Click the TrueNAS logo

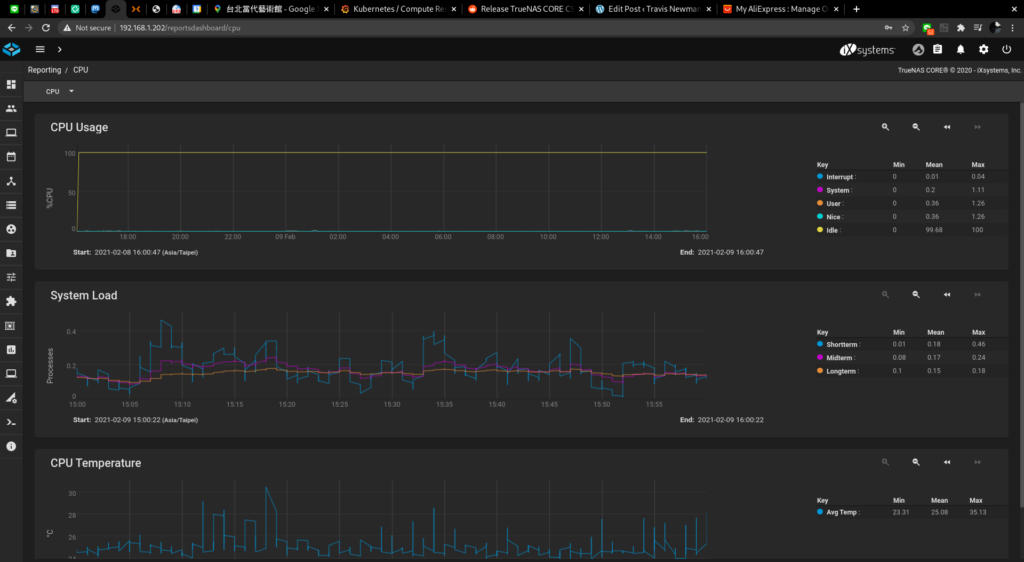point(12,50)
